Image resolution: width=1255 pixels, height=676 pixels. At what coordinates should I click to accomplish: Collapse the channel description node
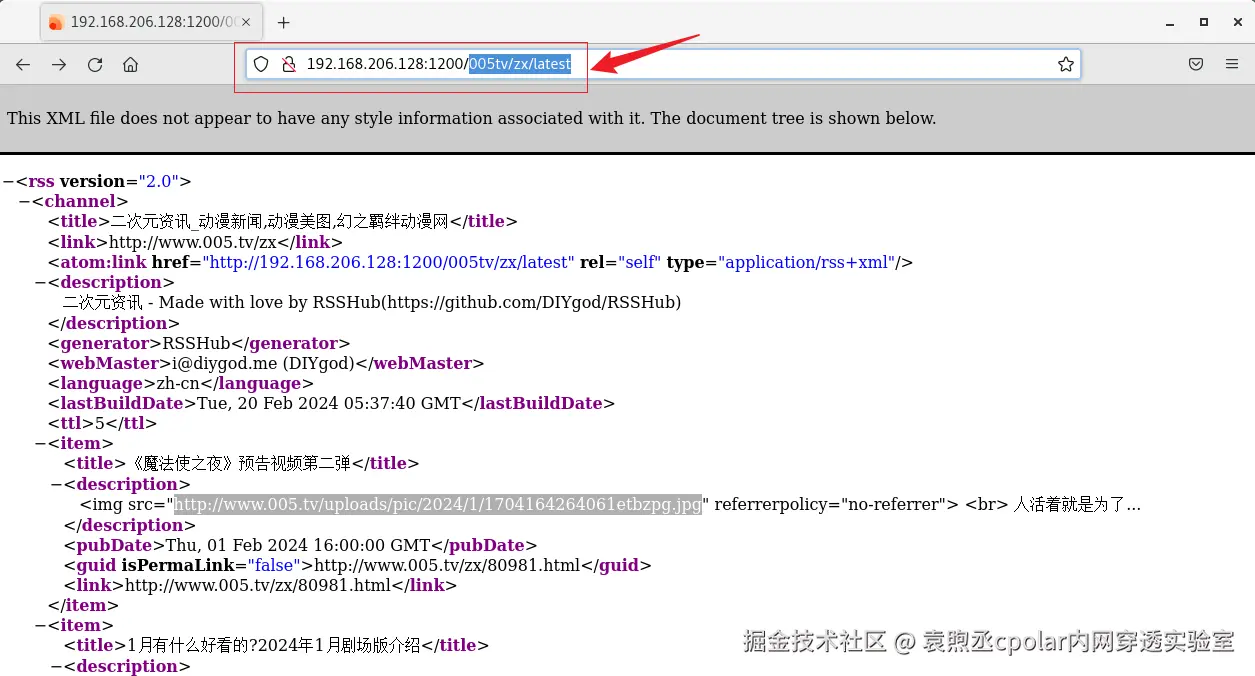(x=40, y=283)
